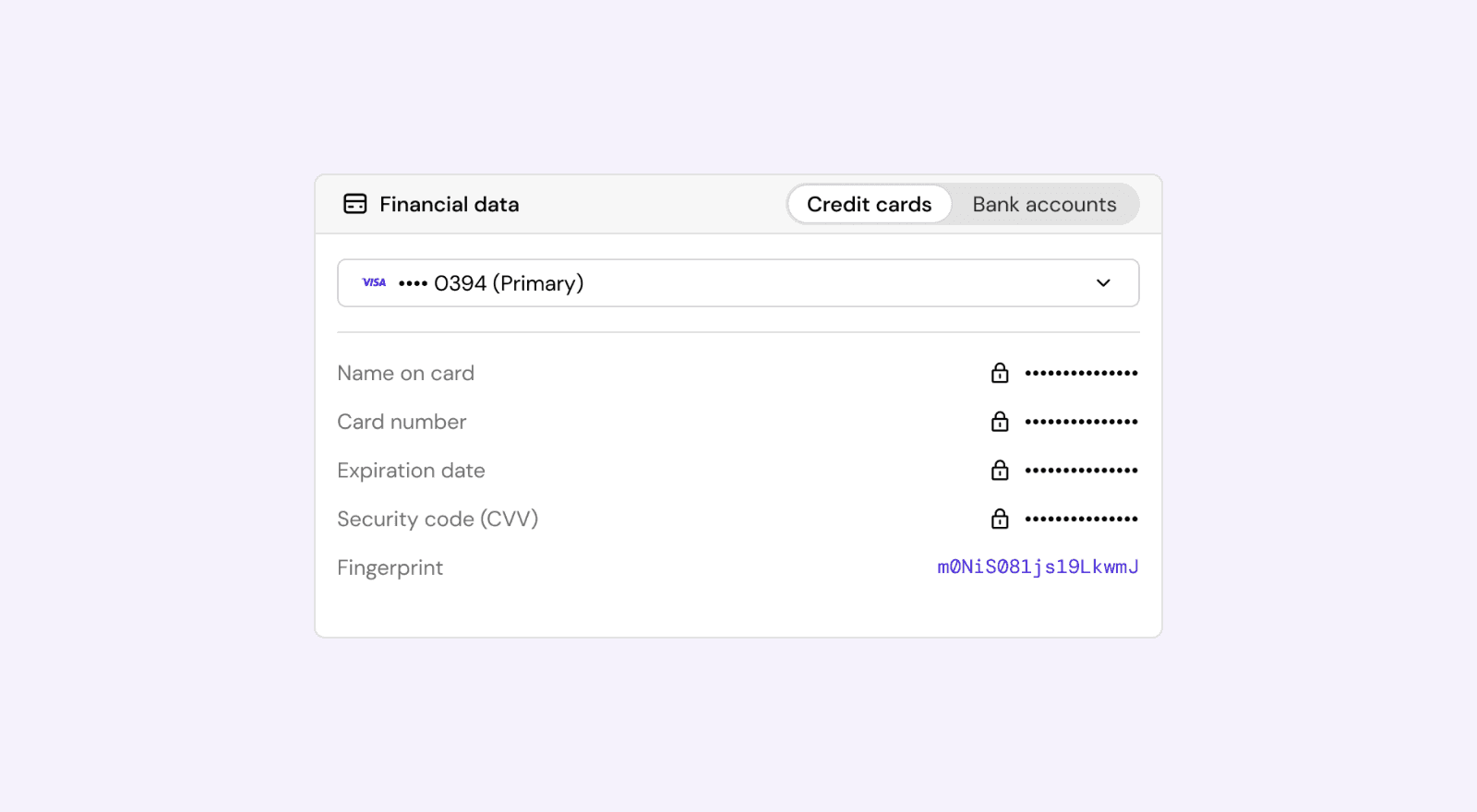The width and height of the screenshot is (1477, 812).
Task: Reveal the masked Security code value
Action: coord(1081,519)
